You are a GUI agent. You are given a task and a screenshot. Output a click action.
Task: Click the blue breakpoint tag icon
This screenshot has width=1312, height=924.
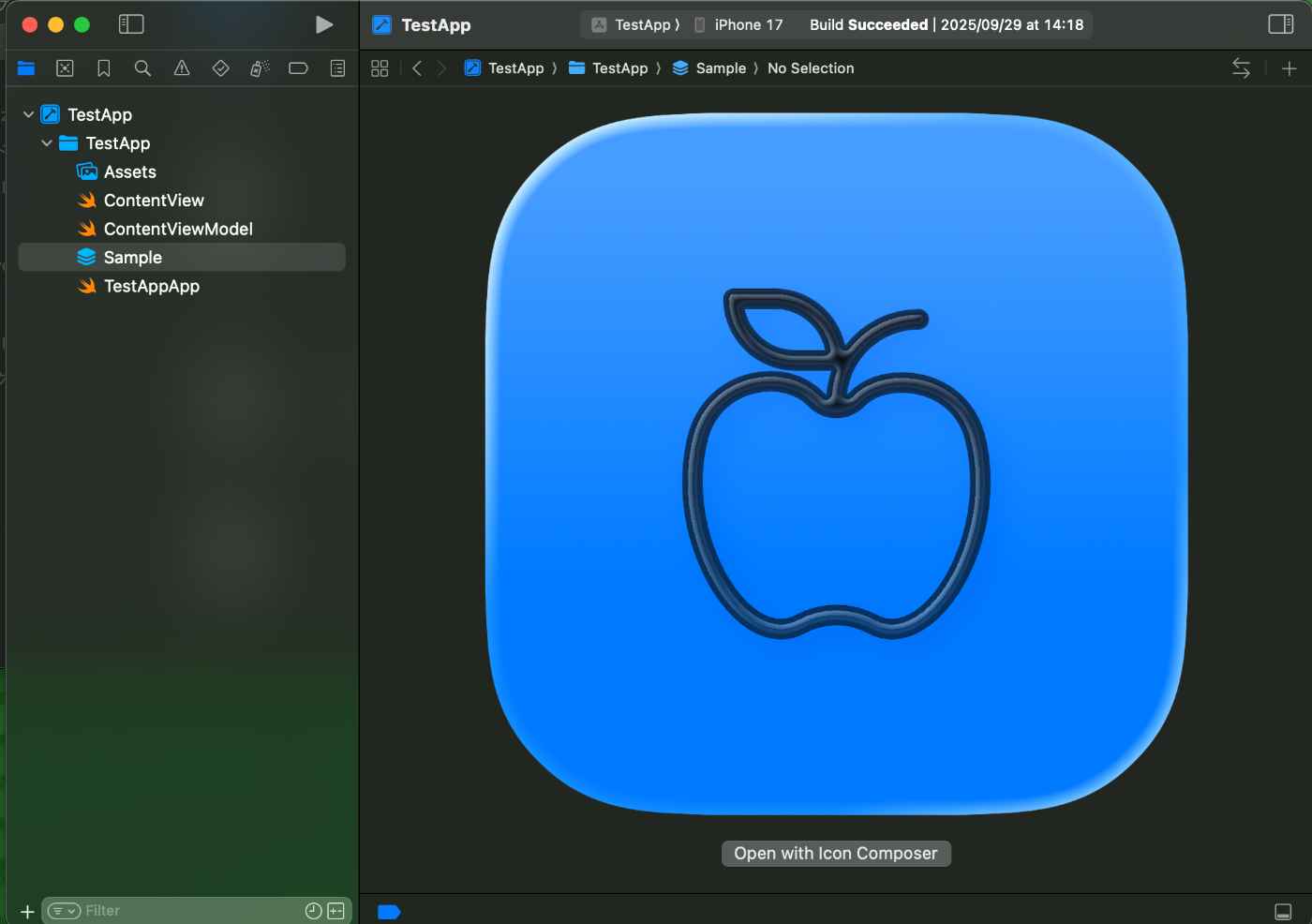pyautogui.click(x=389, y=912)
